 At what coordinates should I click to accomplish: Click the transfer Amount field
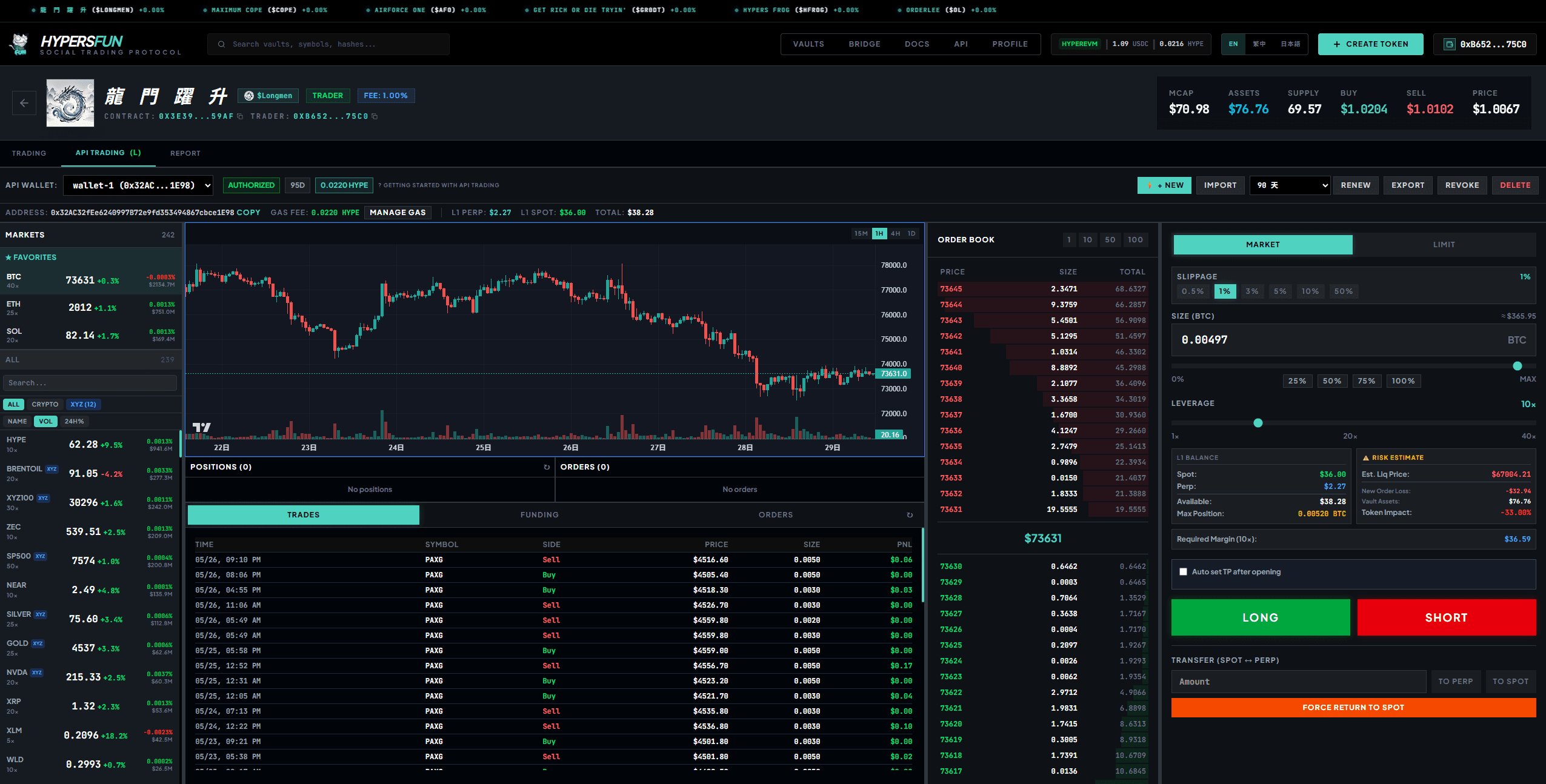click(x=1299, y=682)
